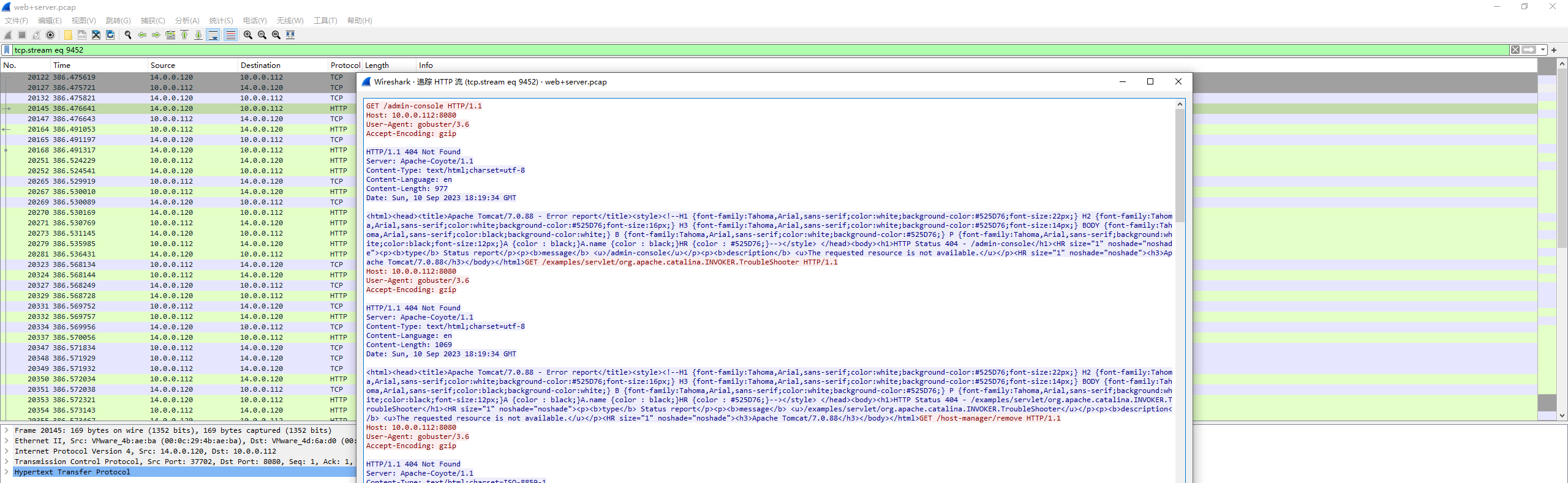This screenshot has height=483, width=1568.
Task: Click the resize columns icon
Action: tap(290, 35)
